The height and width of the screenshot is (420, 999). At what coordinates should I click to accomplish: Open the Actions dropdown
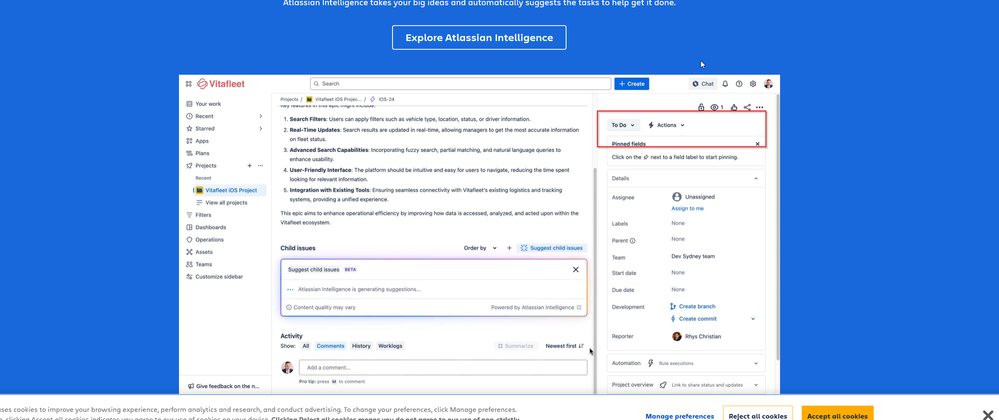(x=666, y=125)
